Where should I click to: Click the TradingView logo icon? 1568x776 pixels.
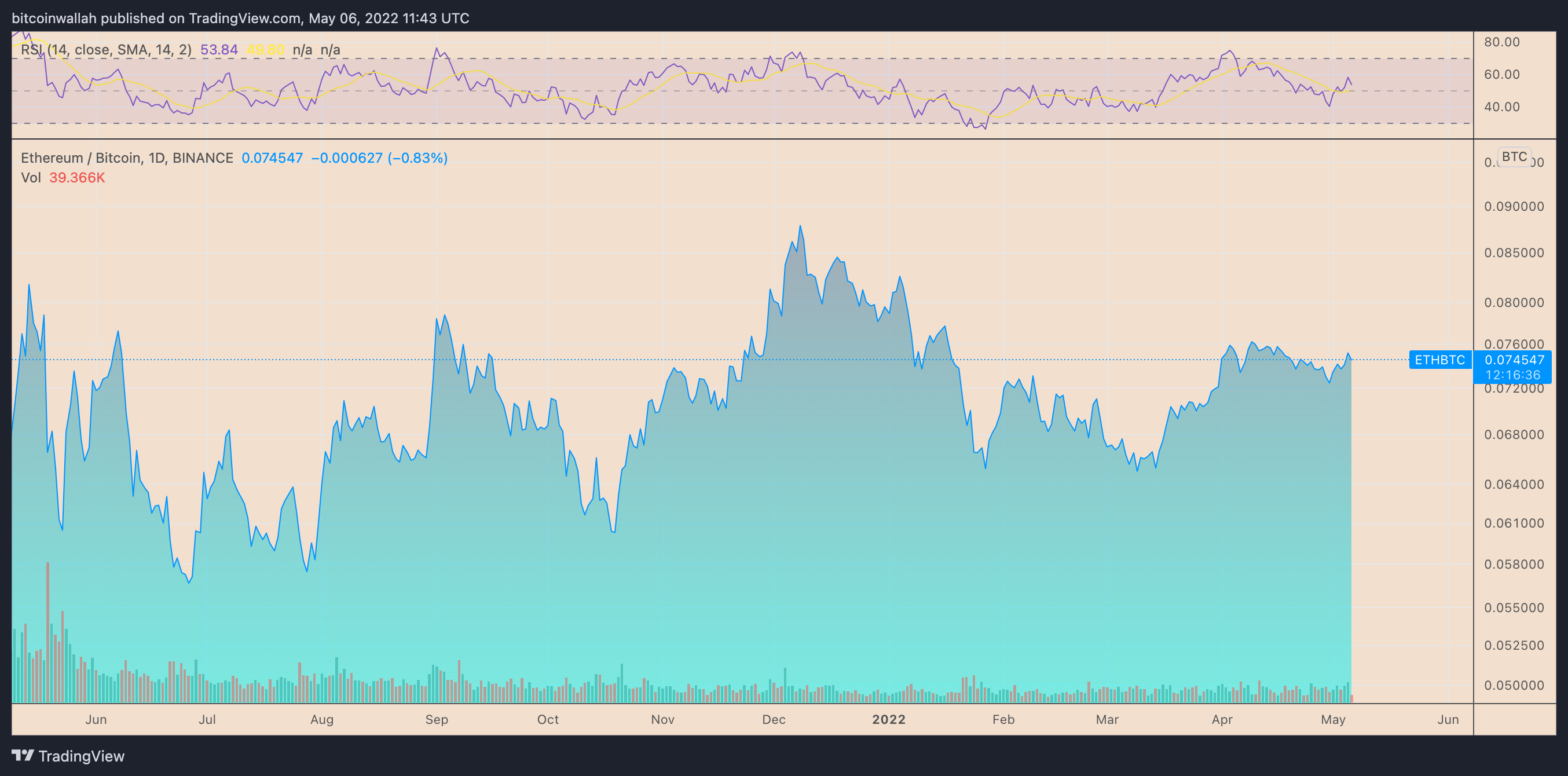tap(23, 755)
